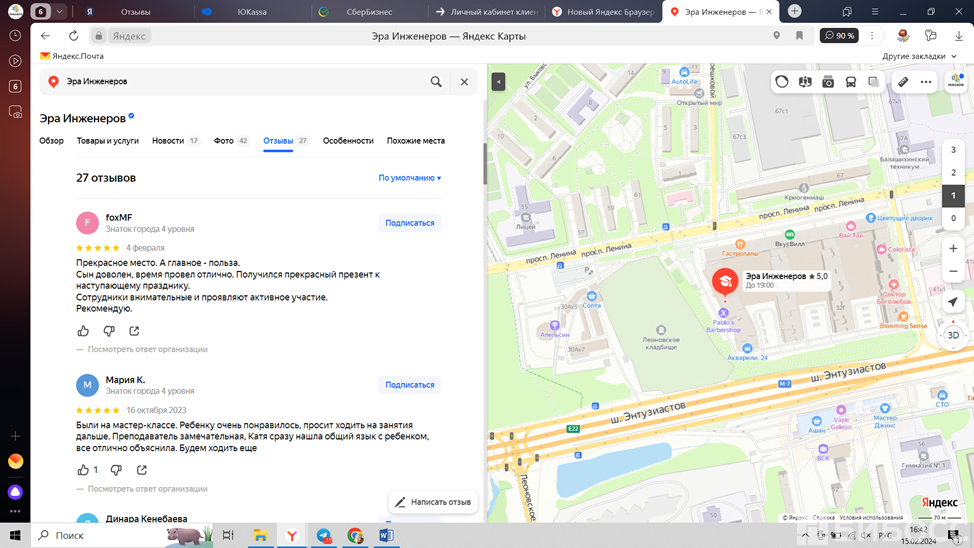The image size is (974, 548).
Task: Open Telegram from the taskbar
Action: tap(324, 536)
